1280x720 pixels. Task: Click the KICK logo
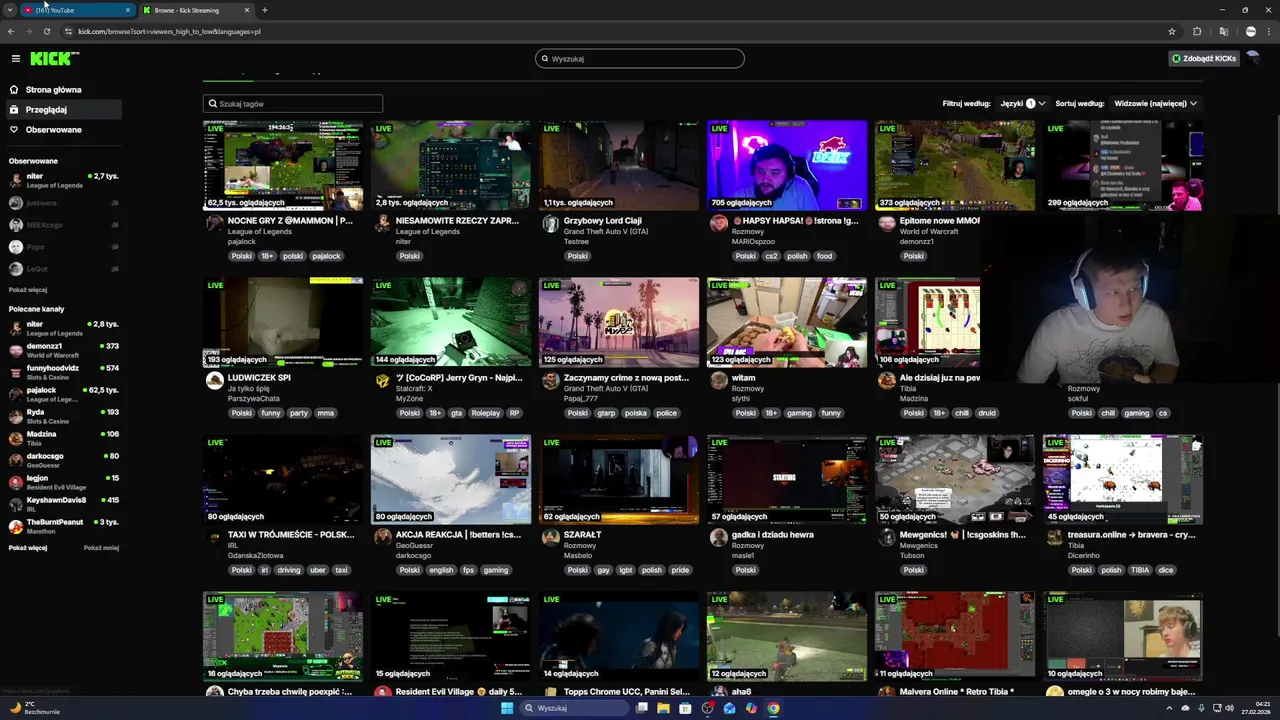(x=53, y=59)
